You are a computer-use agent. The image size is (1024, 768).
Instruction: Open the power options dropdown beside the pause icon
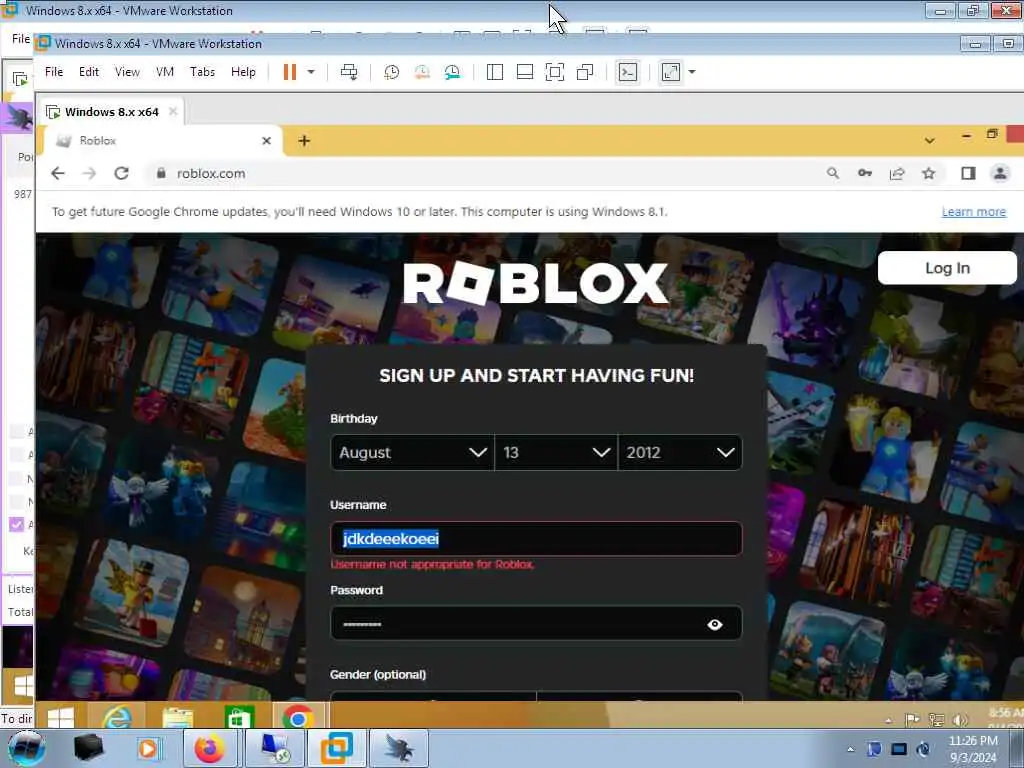(311, 72)
